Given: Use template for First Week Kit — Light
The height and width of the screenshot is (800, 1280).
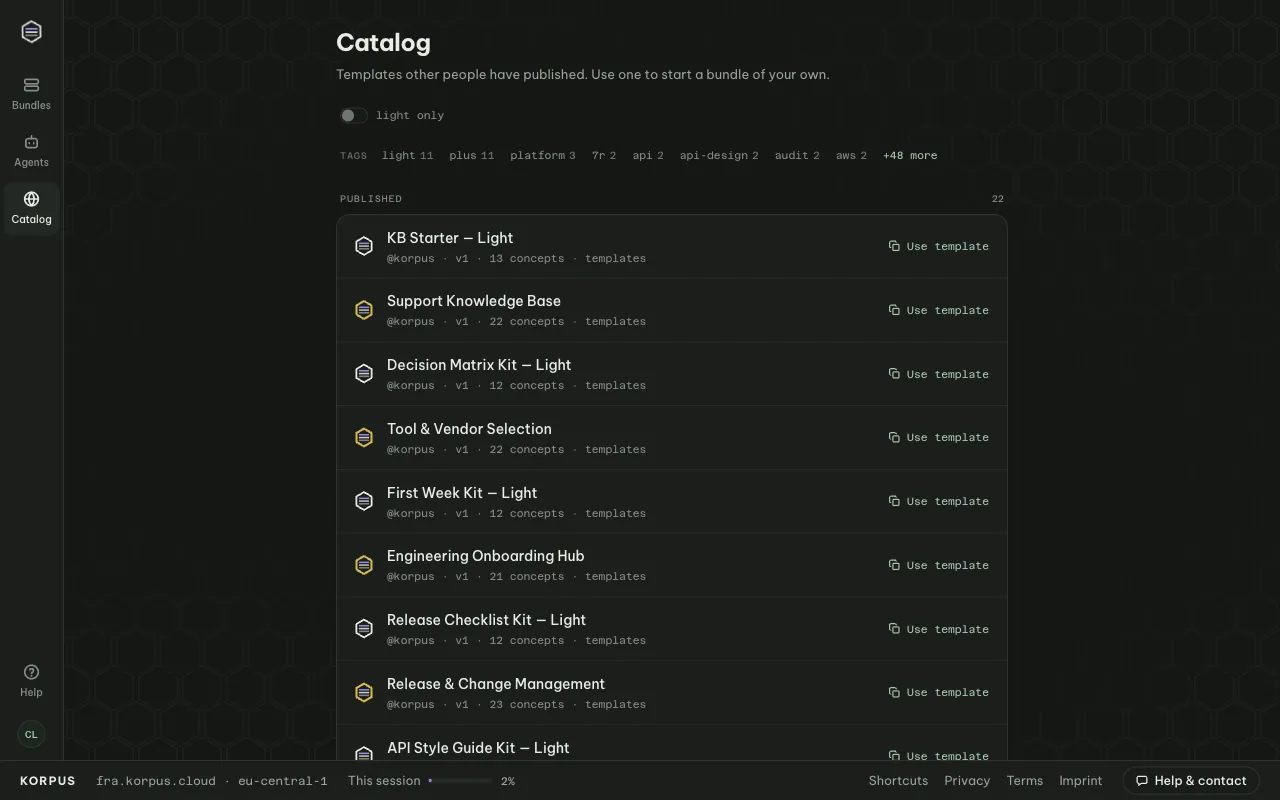Looking at the screenshot, I should click(938, 501).
